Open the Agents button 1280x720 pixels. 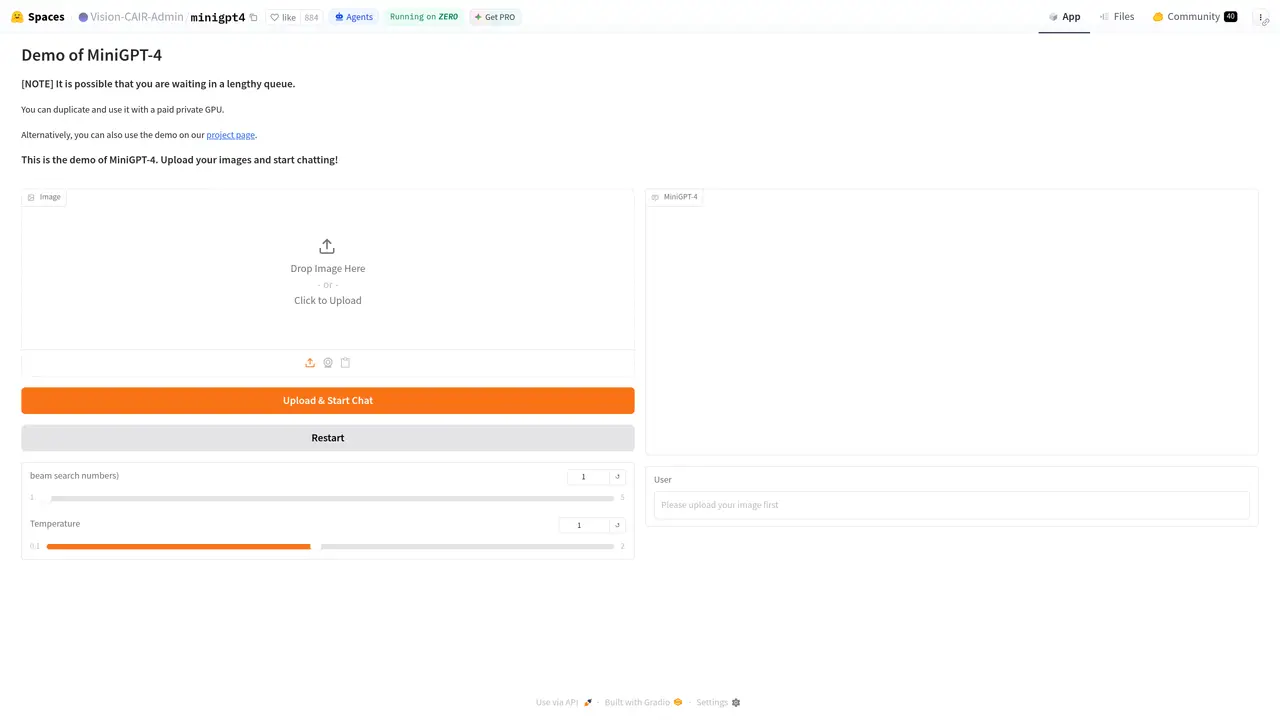(354, 17)
